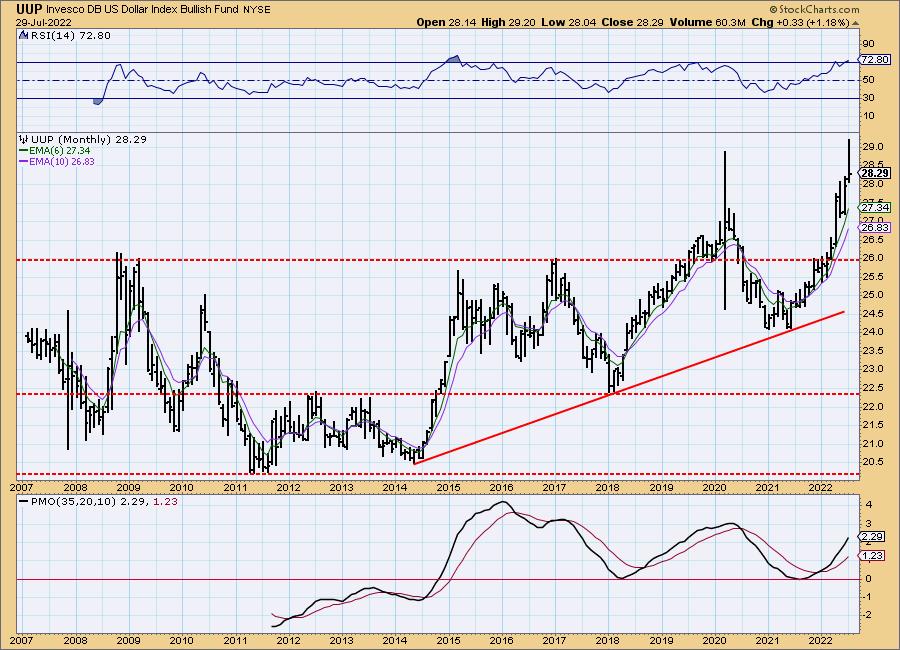This screenshot has height=650, width=900.
Task: Click 2012 on the bottom PMO time axis
Action: 288,640
